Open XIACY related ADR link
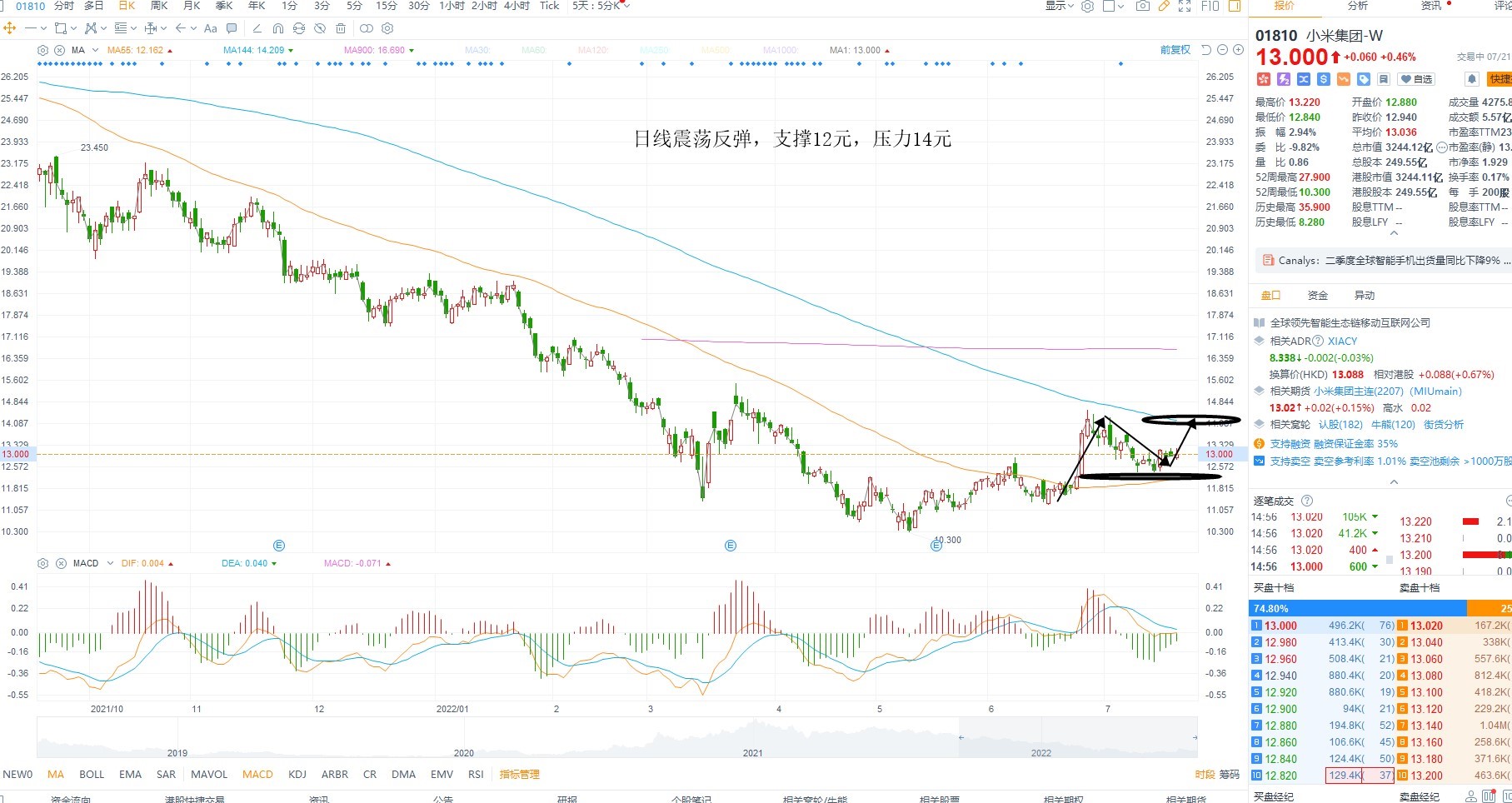 click(1342, 341)
